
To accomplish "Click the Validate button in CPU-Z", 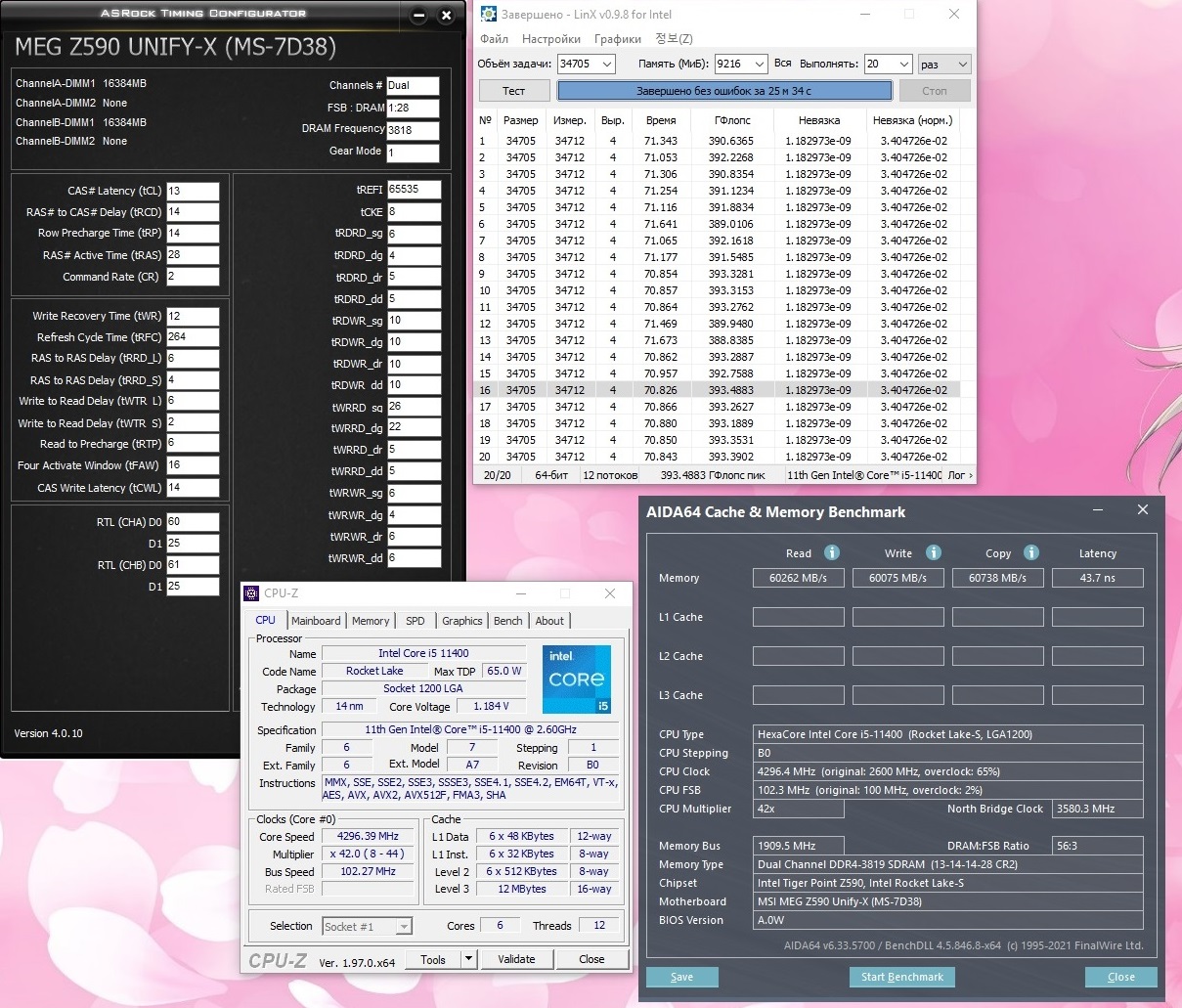I will pos(516,959).
